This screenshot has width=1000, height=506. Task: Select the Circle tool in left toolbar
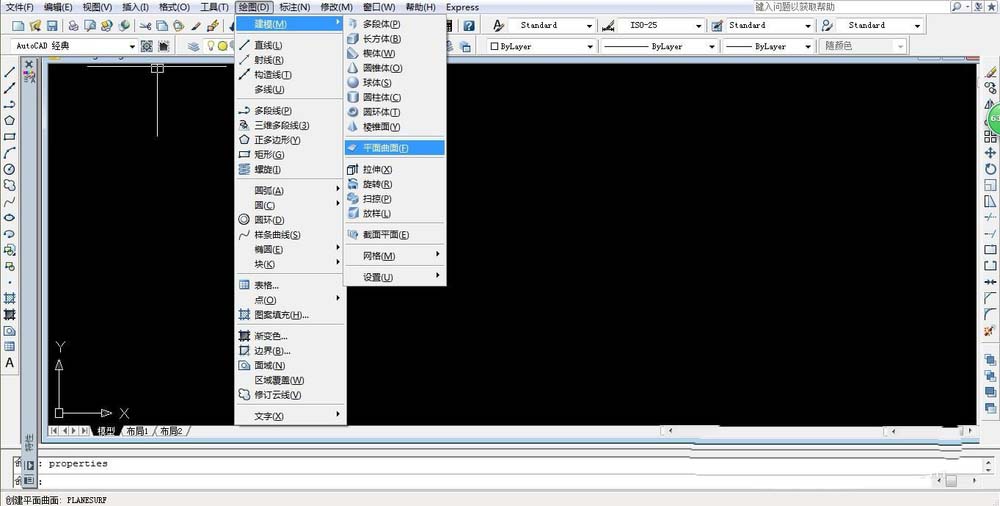[x=10, y=169]
